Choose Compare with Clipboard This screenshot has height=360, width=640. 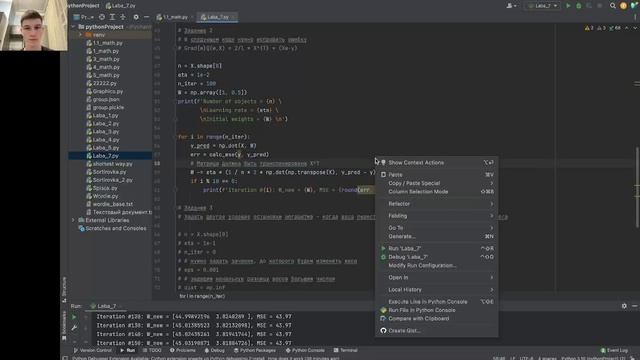pyautogui.click(x=436, y=318)
